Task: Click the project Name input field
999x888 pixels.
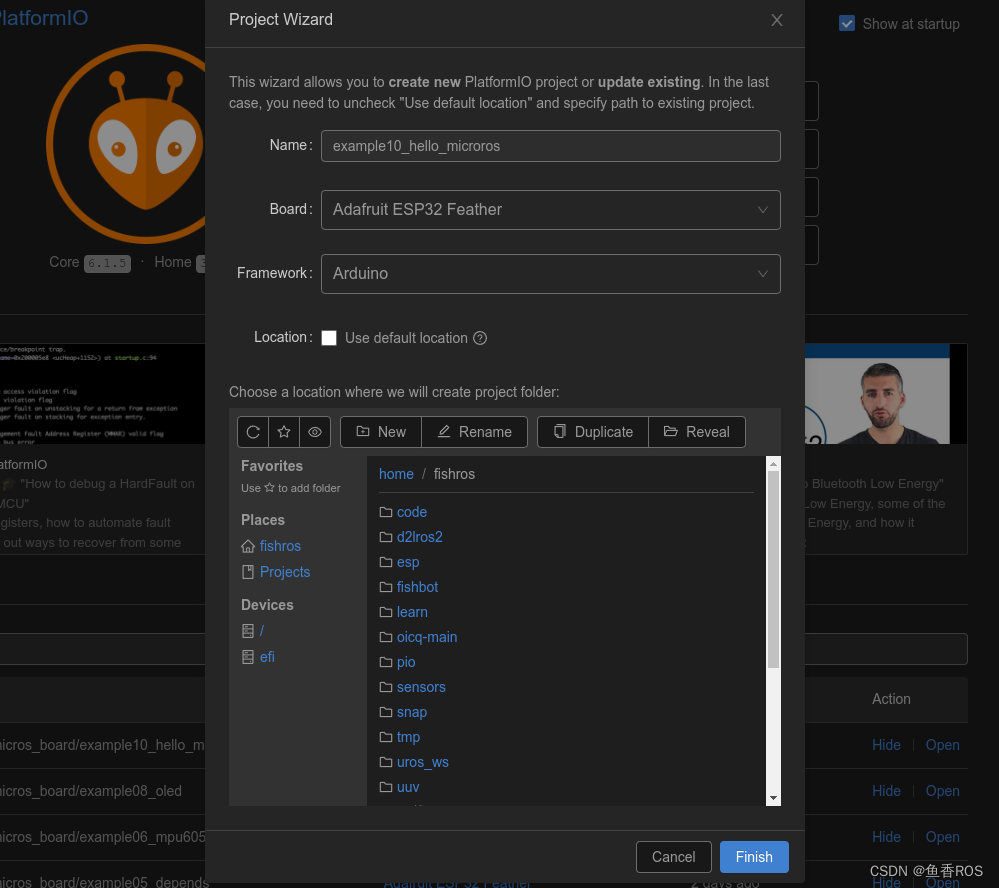Action: [x=550, y=146]
